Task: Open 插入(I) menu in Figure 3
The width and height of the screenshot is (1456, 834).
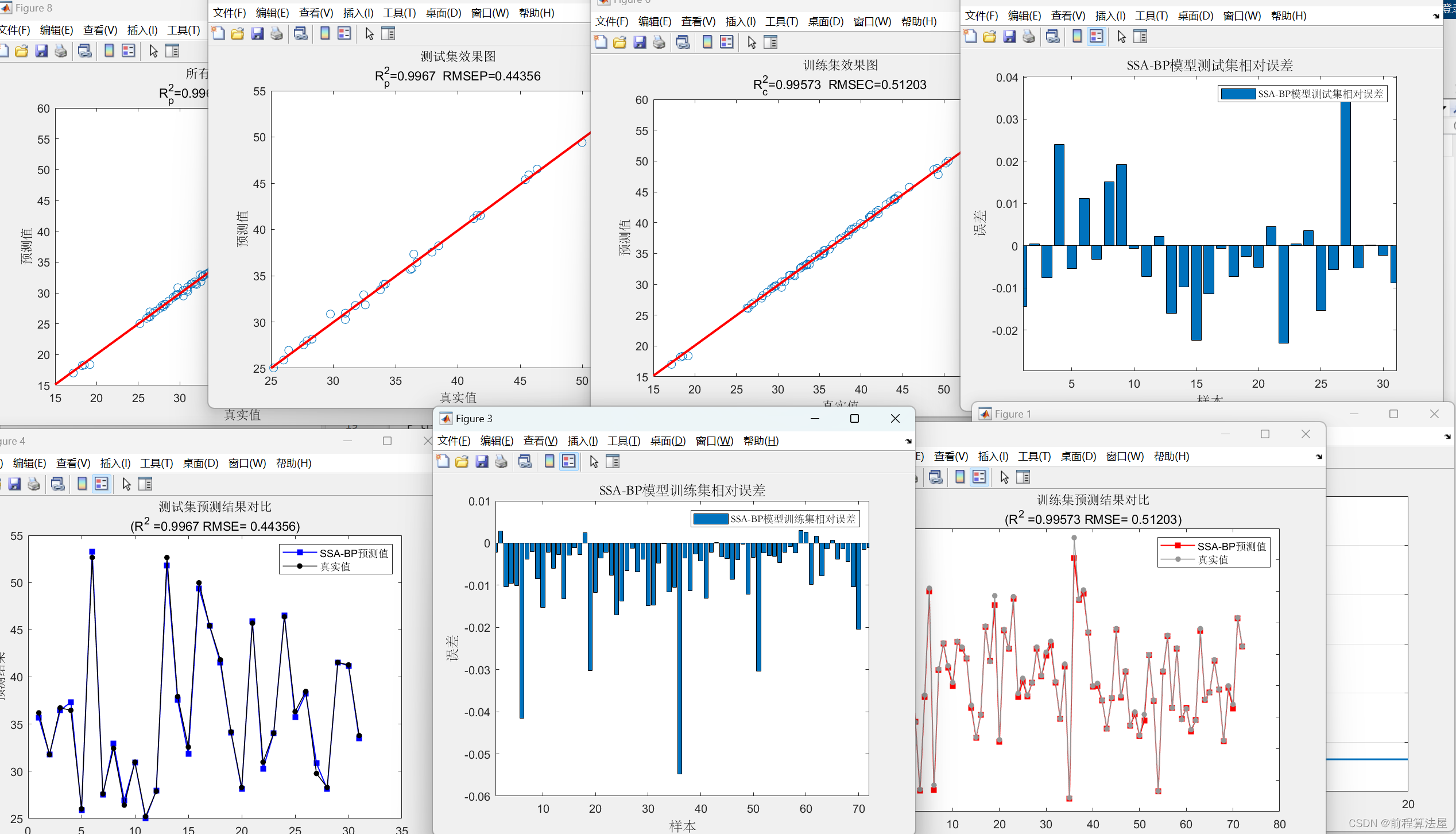Action: (x=582, y=441)
